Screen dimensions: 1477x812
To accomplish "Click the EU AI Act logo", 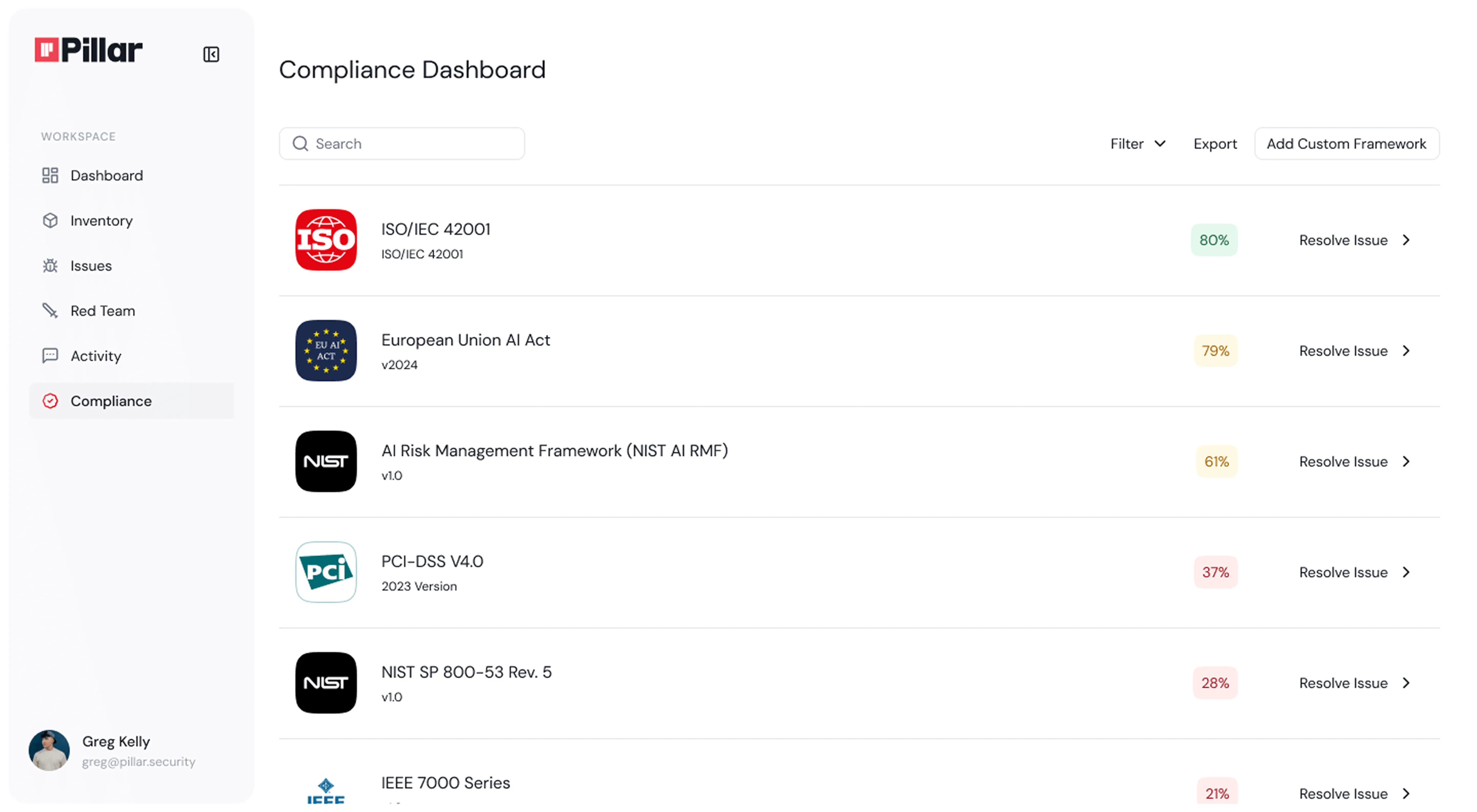I will (326, 351).
